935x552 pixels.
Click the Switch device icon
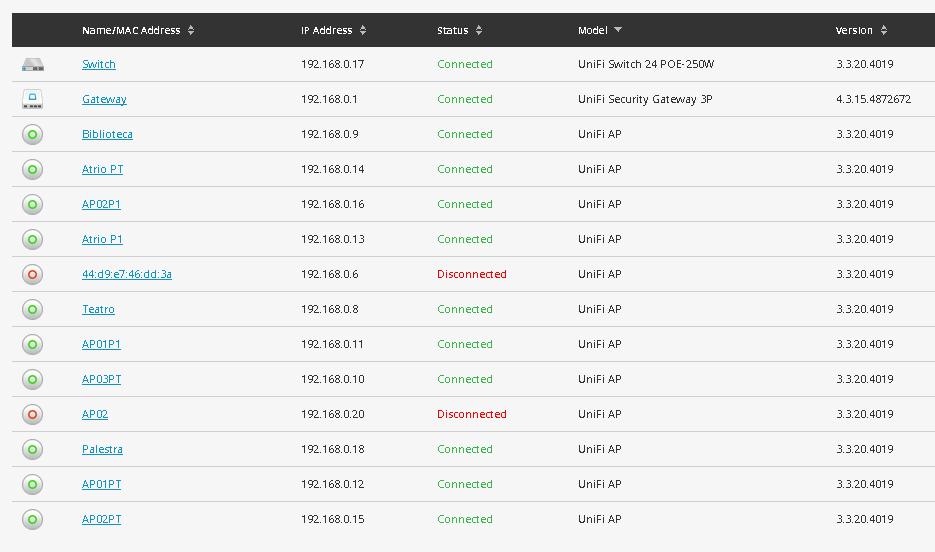coord(33,65)
